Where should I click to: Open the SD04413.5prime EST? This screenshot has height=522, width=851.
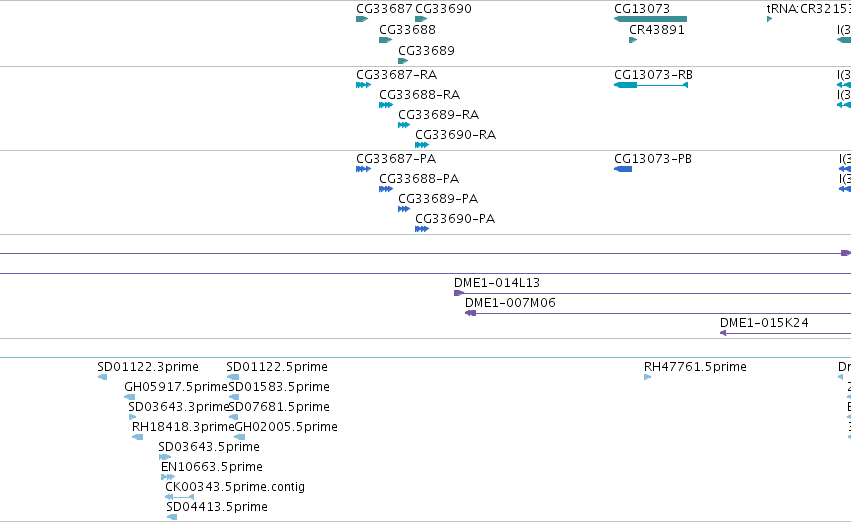coord(172,517)
